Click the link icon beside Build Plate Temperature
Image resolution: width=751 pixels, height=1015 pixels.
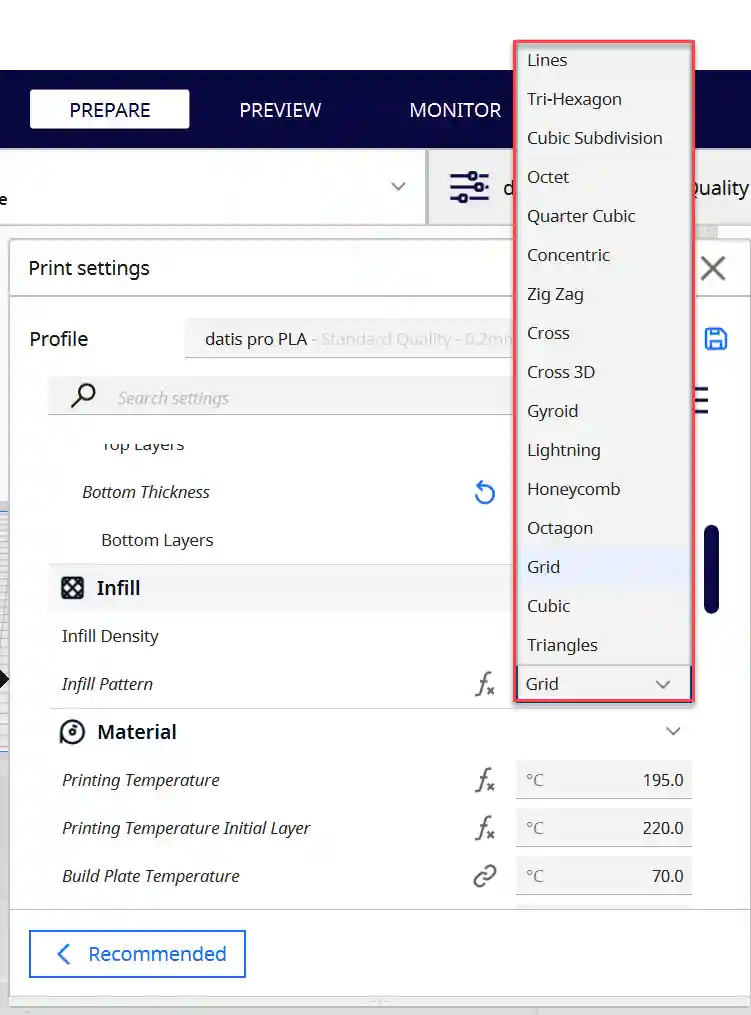(x=484, y=876)
